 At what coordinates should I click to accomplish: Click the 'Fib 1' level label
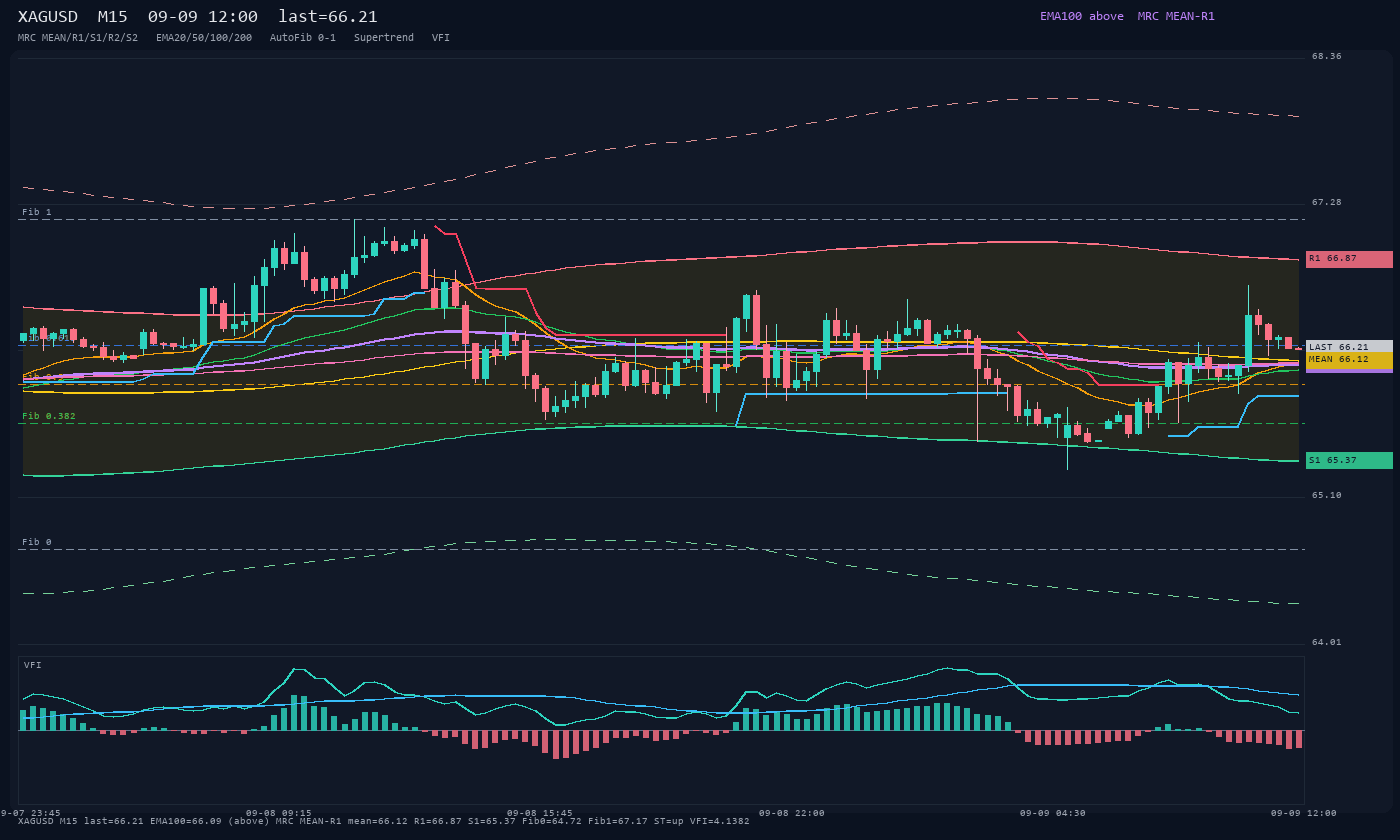tap(37, 213)
